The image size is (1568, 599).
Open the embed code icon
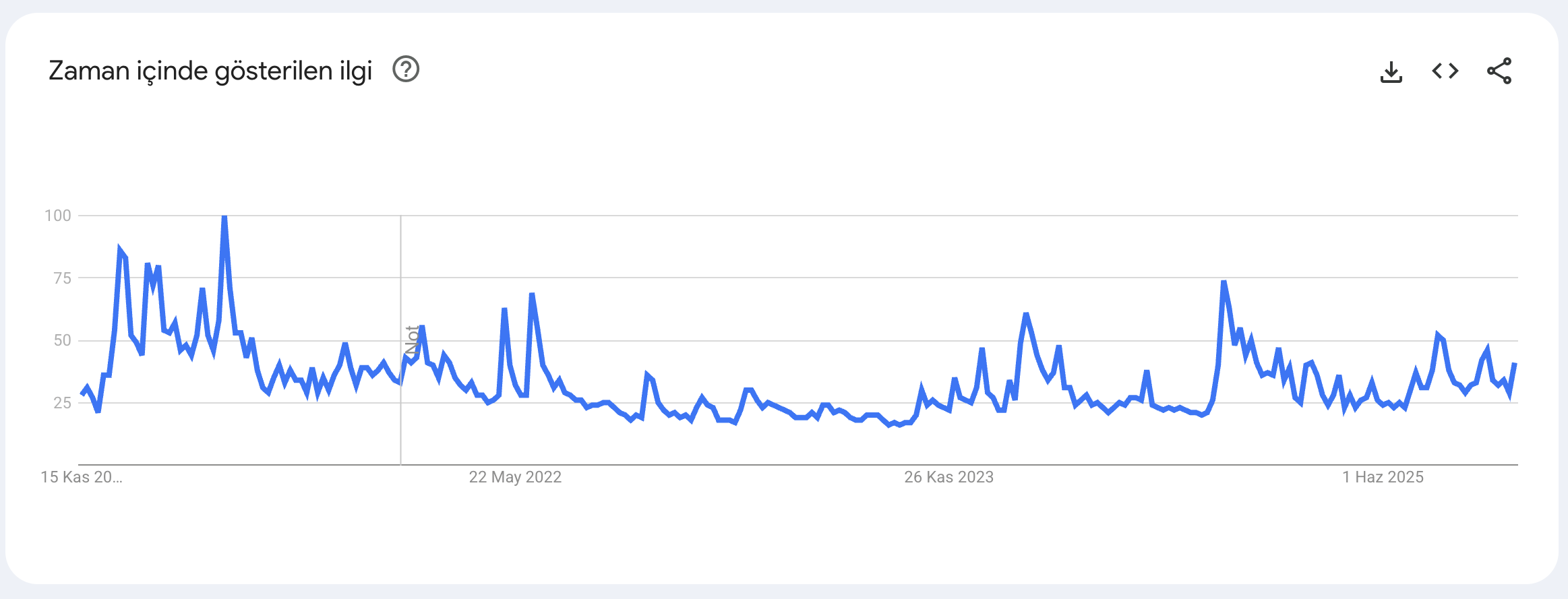tap(1445, 71)
